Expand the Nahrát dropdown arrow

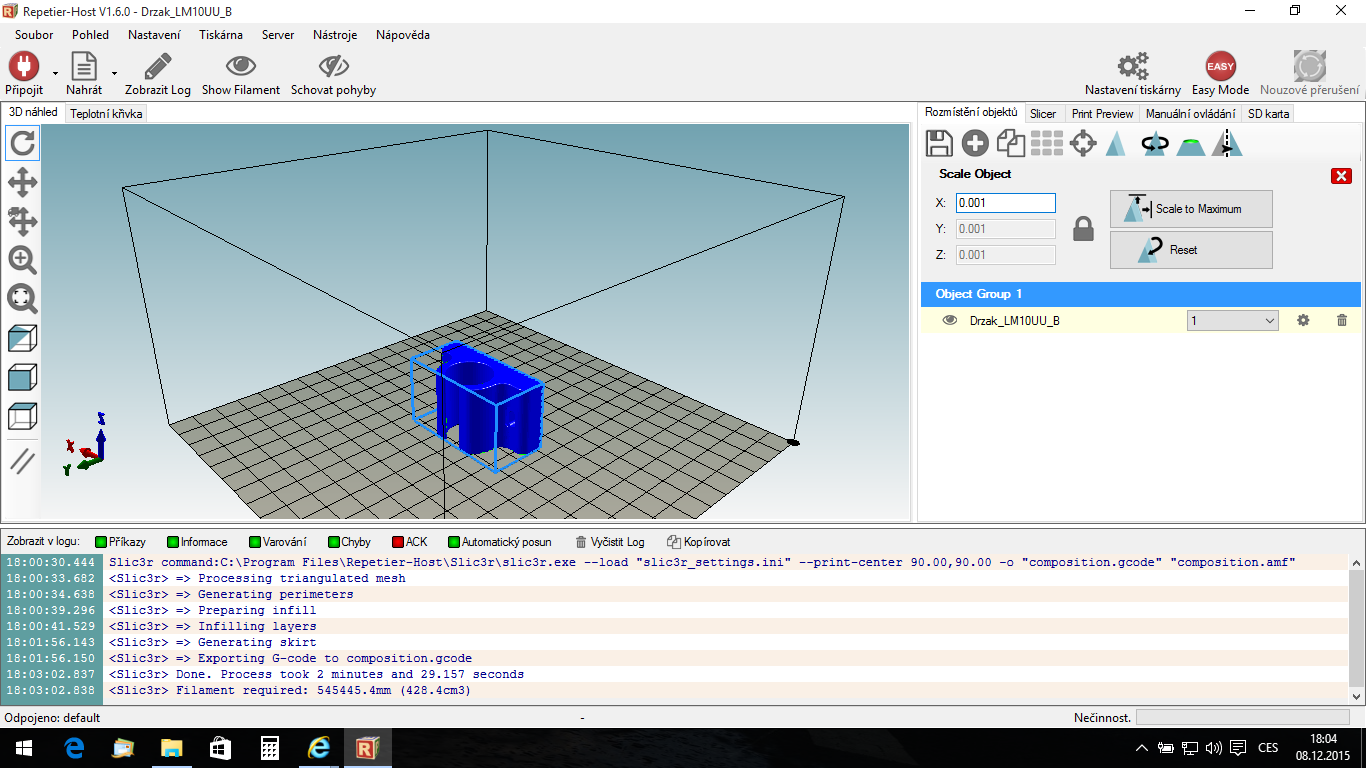click(x=114, y=73)
